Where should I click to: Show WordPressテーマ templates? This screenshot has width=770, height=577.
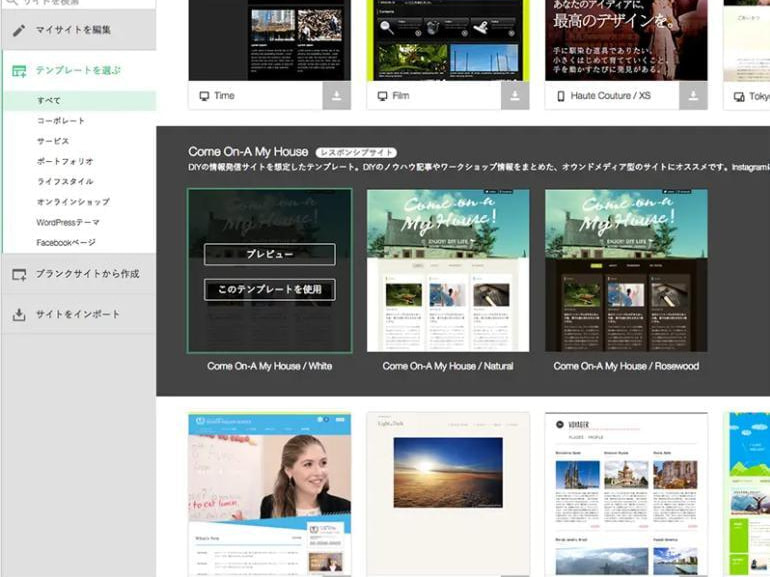(68, 222)
